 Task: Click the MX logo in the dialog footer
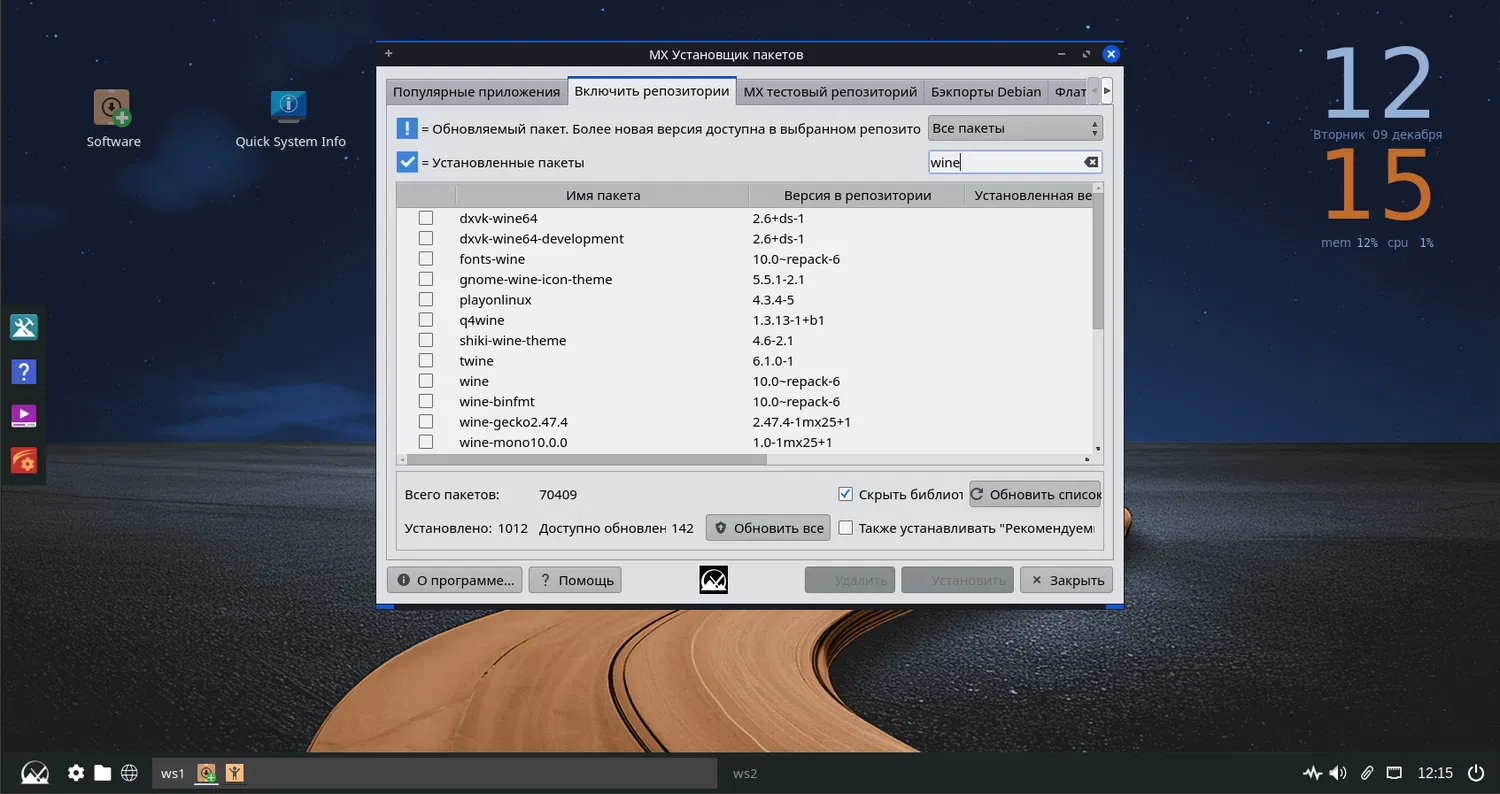pos(713,580)
